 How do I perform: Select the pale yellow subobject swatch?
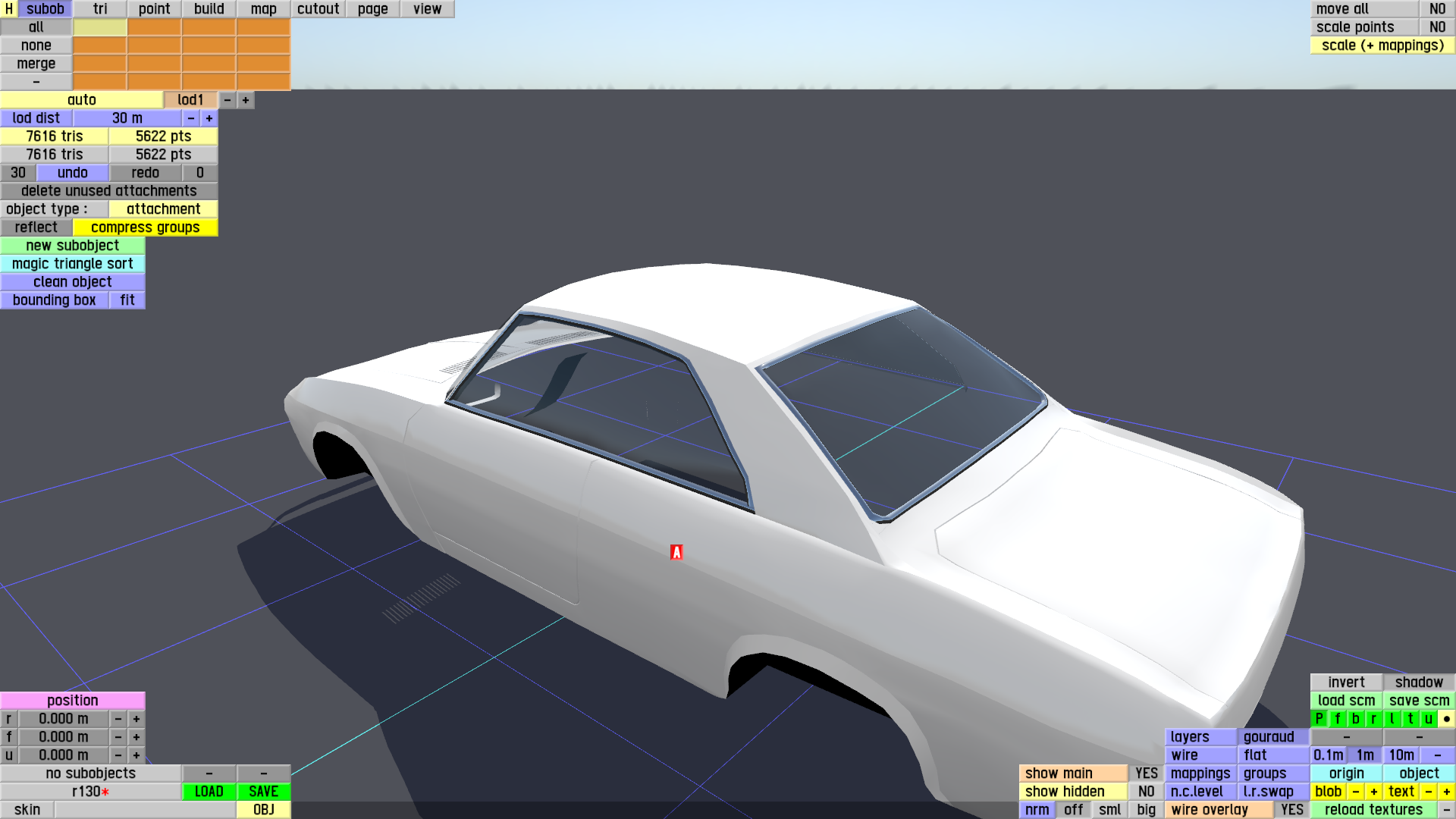click(x=100, y=27)
